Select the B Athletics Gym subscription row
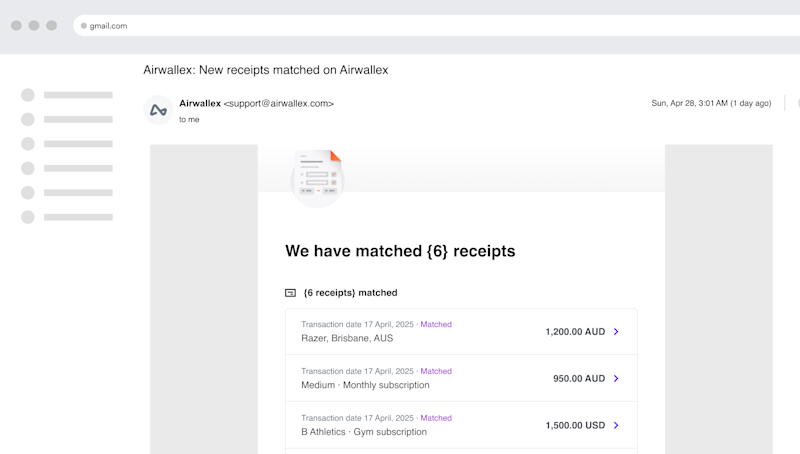Screen dimensions: 800x454 click(461, 425)
